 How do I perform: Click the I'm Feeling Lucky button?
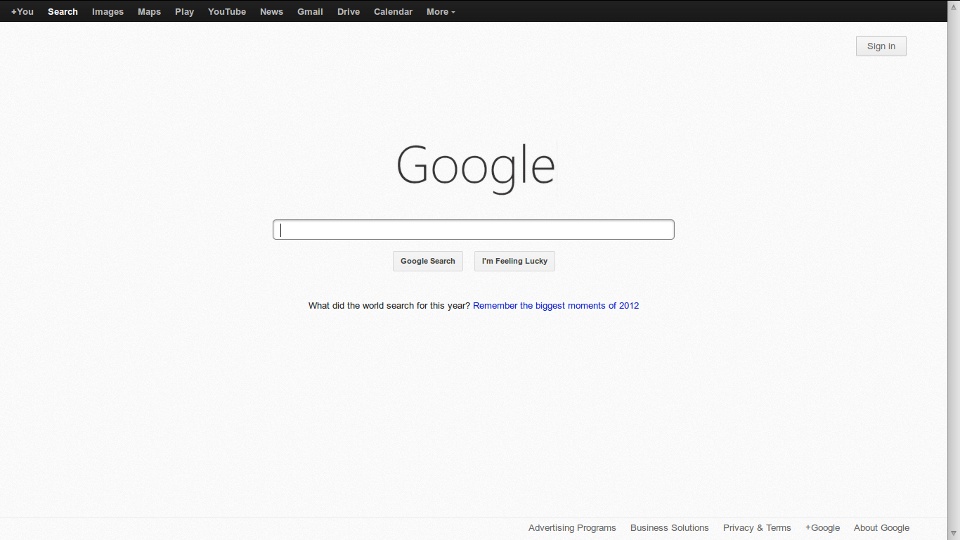point(514,261)
